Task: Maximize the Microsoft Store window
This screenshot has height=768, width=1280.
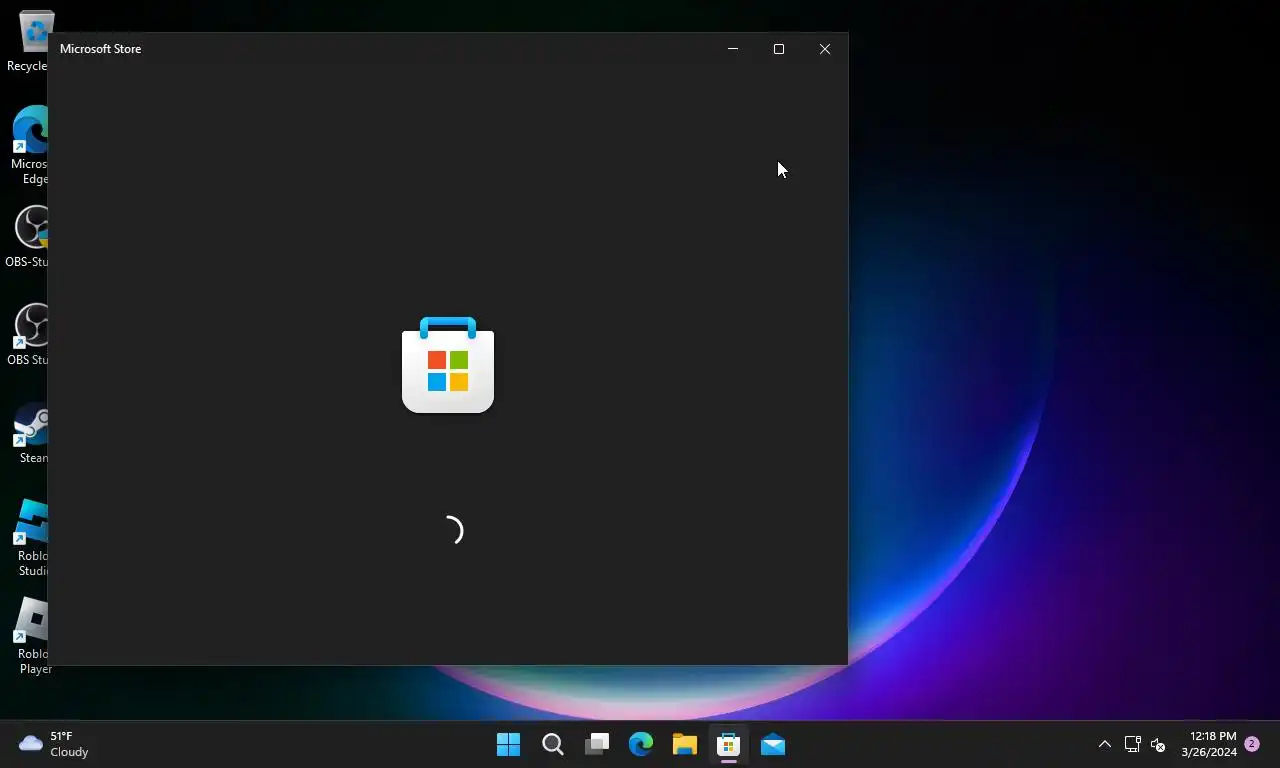Action: (x=779, y=49)
